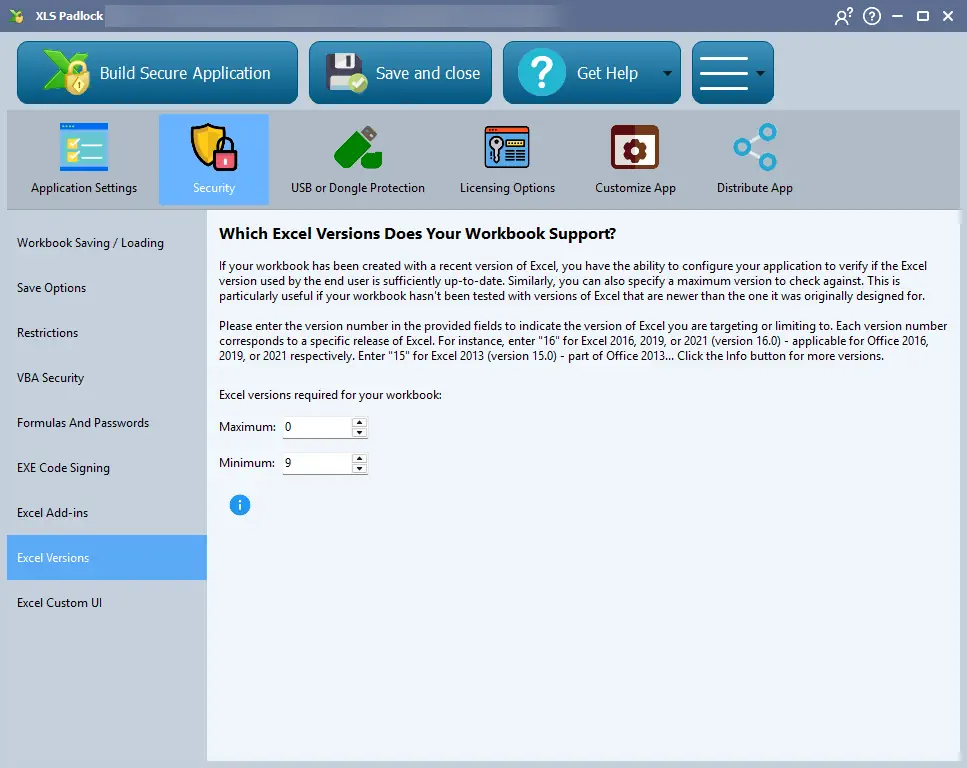The width and height of the screenshot is (967, 768).
Task: Click the user feedback icon in title bar
Action: (843, 16)
